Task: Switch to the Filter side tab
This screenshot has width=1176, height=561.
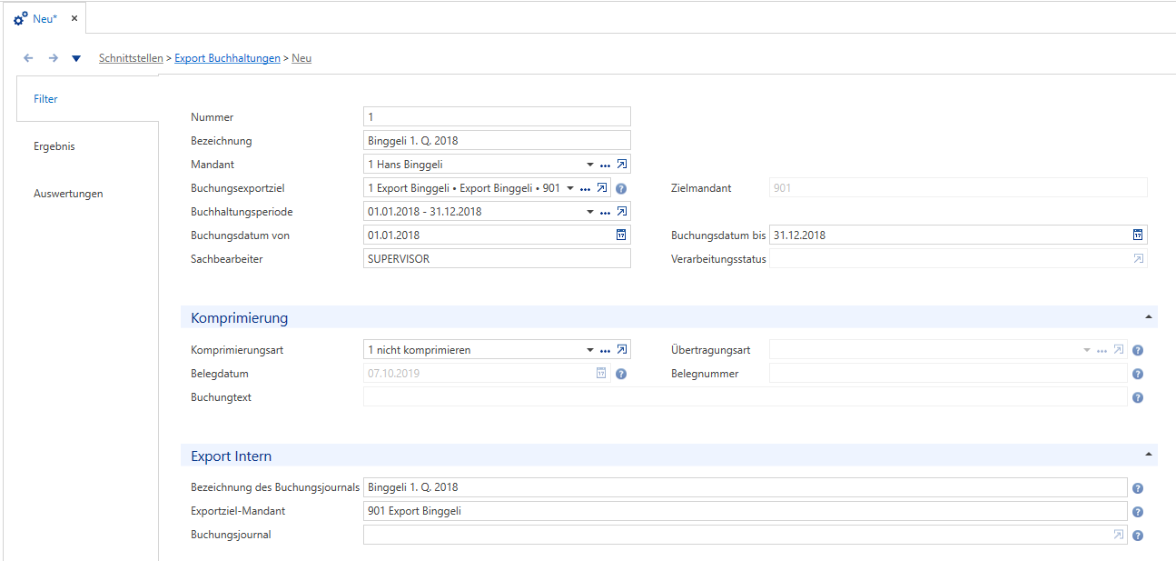Action: pyautogui.click(x=87, y=98)
